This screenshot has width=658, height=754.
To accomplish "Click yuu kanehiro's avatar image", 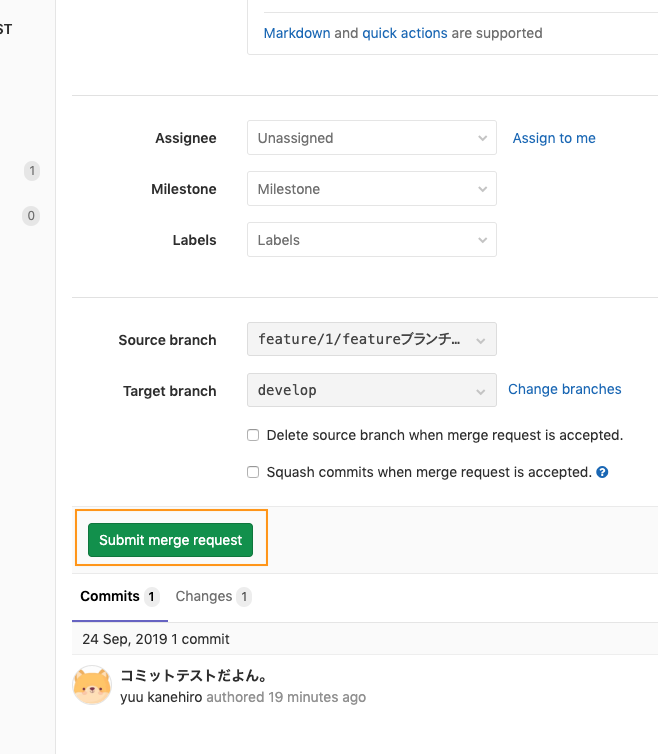I will pos(92,685).
